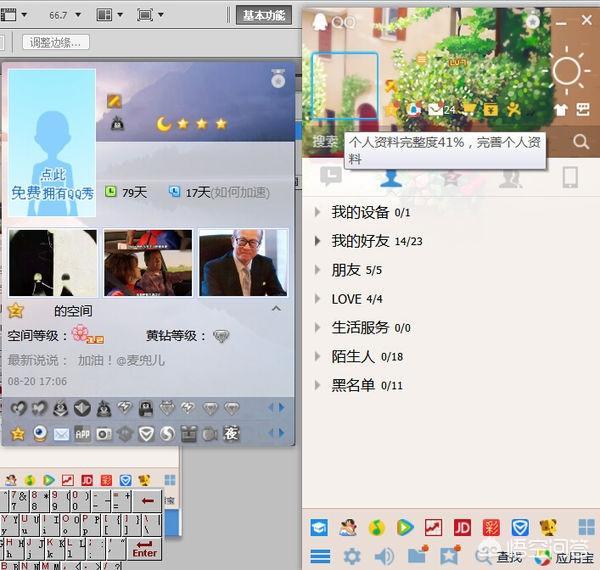600x570 pixels.
Task: Open shopping cart icon in QQ header
Action: tap(469, 110)
